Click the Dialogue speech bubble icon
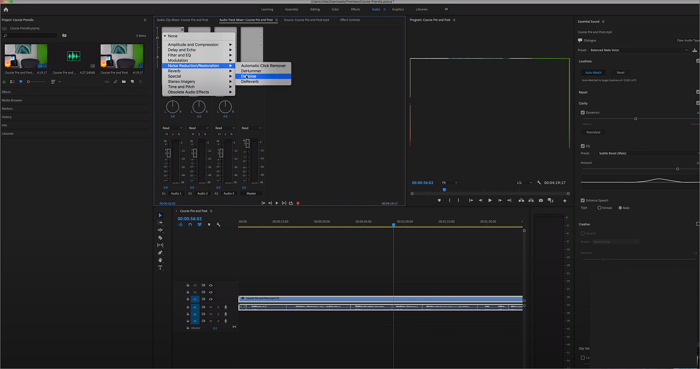This screenshot has height=369, width=700. tap(580, 40)
